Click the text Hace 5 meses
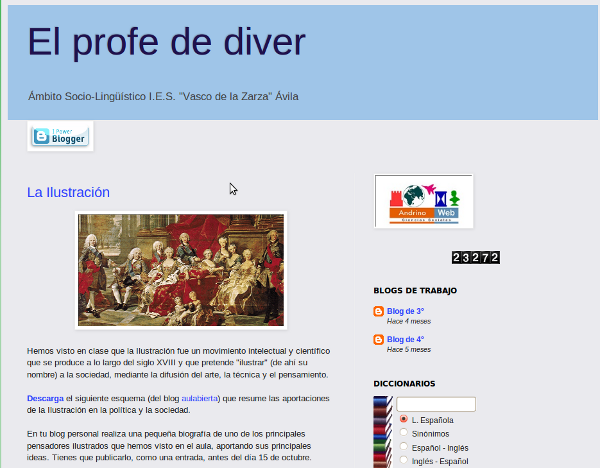 (409, 350)
